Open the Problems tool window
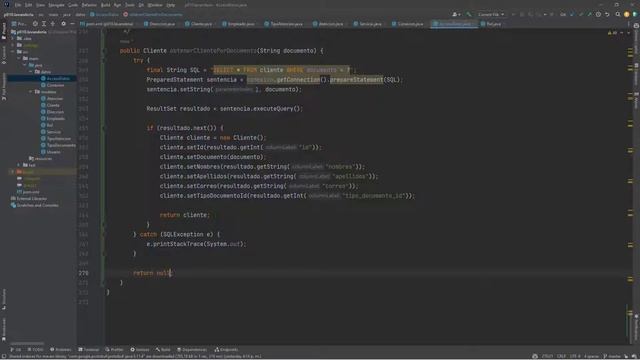The image size is (640, 360). point(60,349)
